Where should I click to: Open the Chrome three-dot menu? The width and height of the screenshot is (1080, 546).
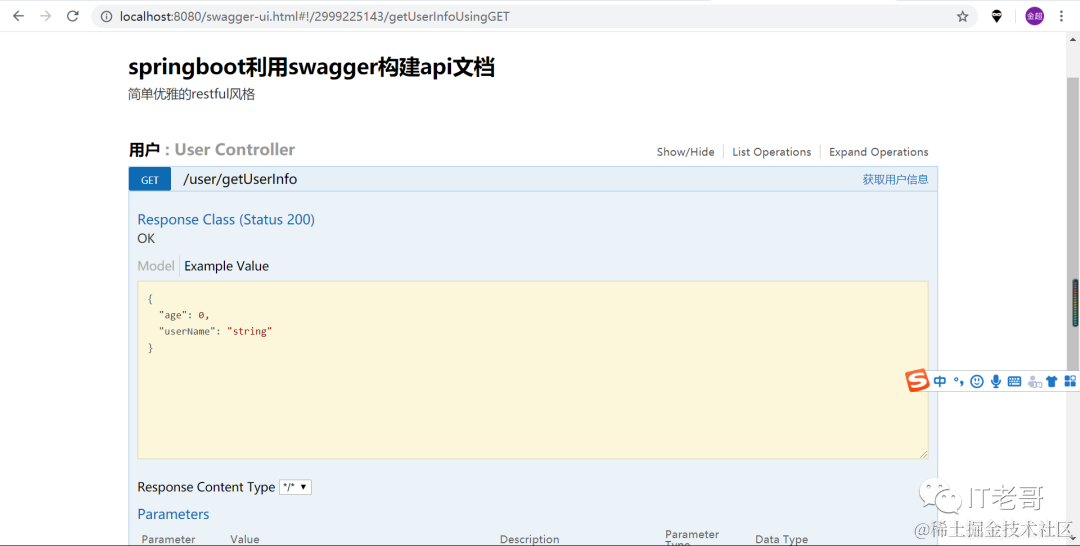(x=1061, y=16)
